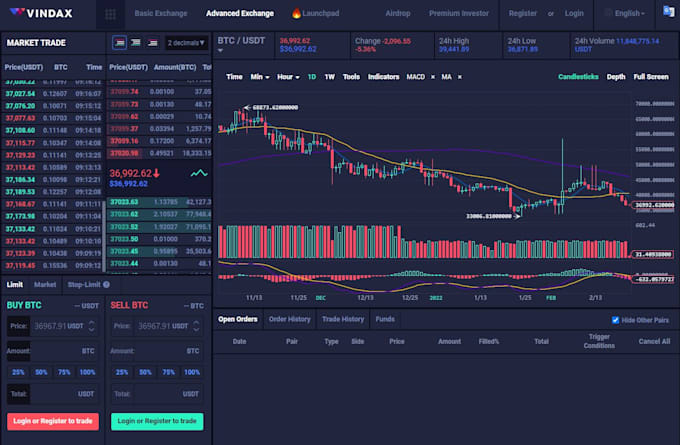Click the Sell BTC amount input field
The width and height of the screenshot is (680, 445).
(157, 350)
